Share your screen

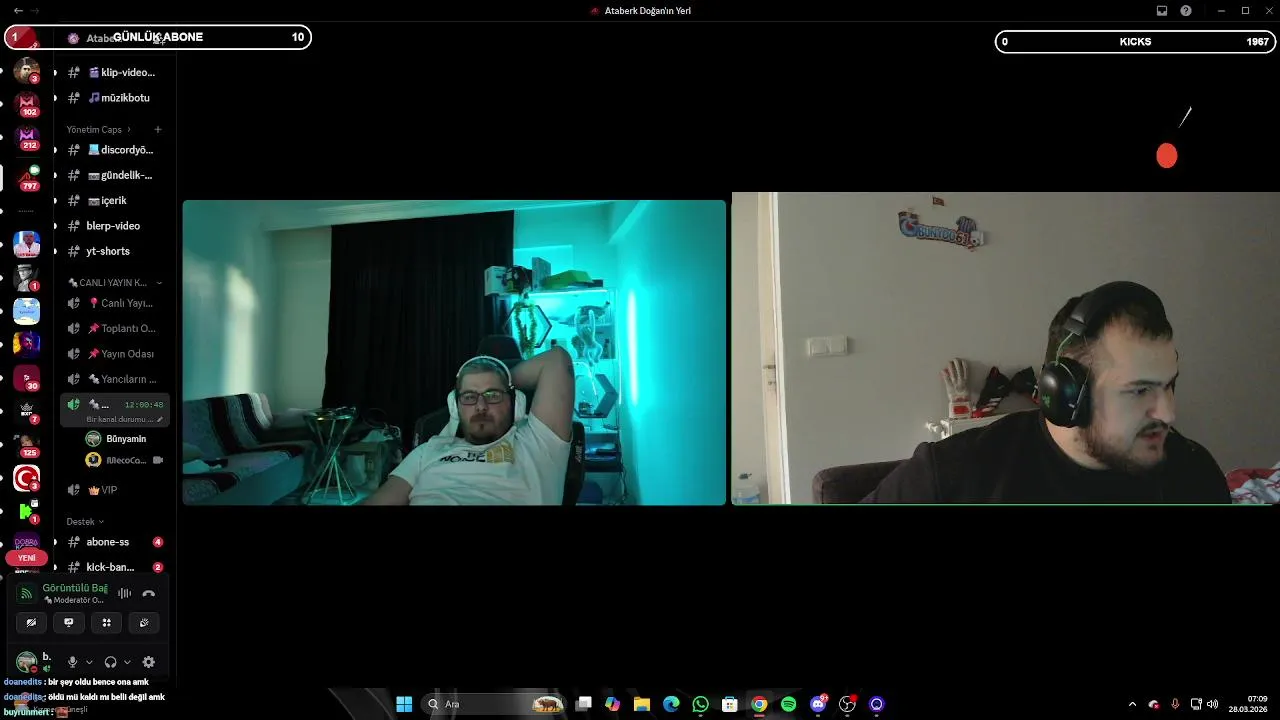[69, 622]
